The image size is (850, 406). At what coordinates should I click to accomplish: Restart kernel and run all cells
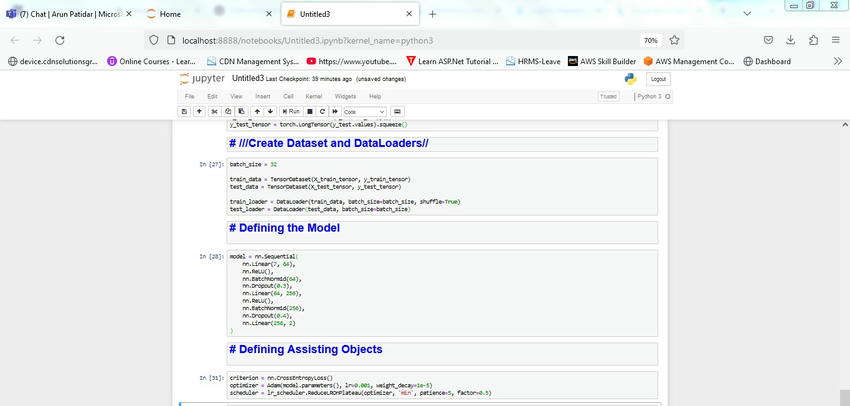(x=335, y=111)
